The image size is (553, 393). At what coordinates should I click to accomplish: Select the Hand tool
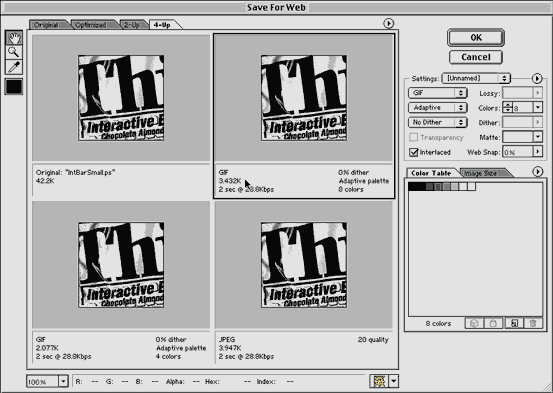point(14,37)
